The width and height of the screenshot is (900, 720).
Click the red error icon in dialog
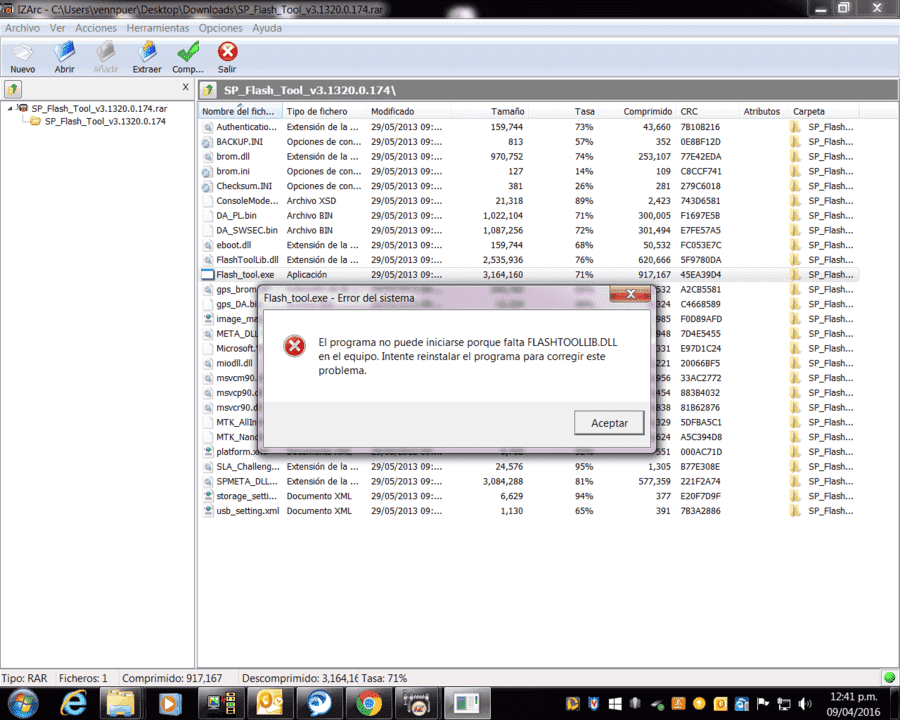coord(294,346)
